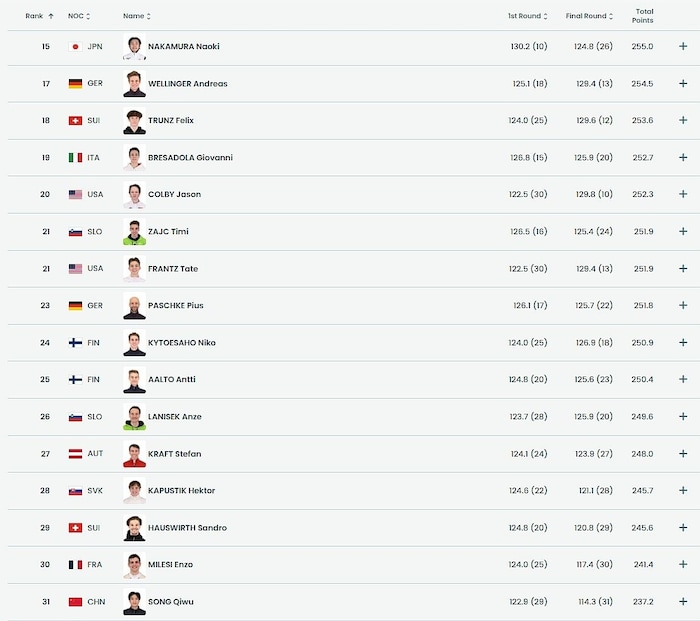700x621 pixels.
Task: Click Italy flag next to BRESADOLA
Action: (x=75, y=158)
